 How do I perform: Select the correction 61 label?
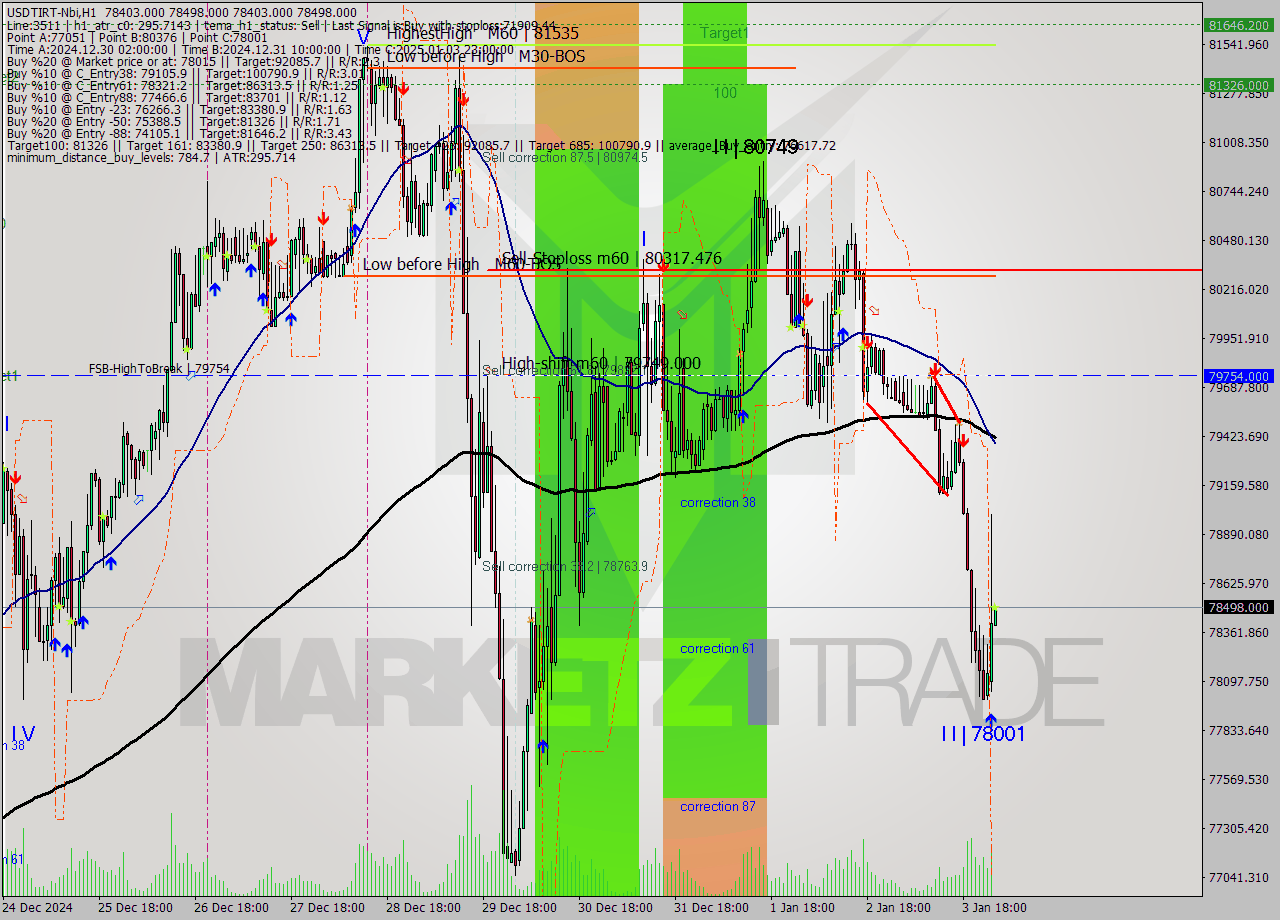(718, 649)
